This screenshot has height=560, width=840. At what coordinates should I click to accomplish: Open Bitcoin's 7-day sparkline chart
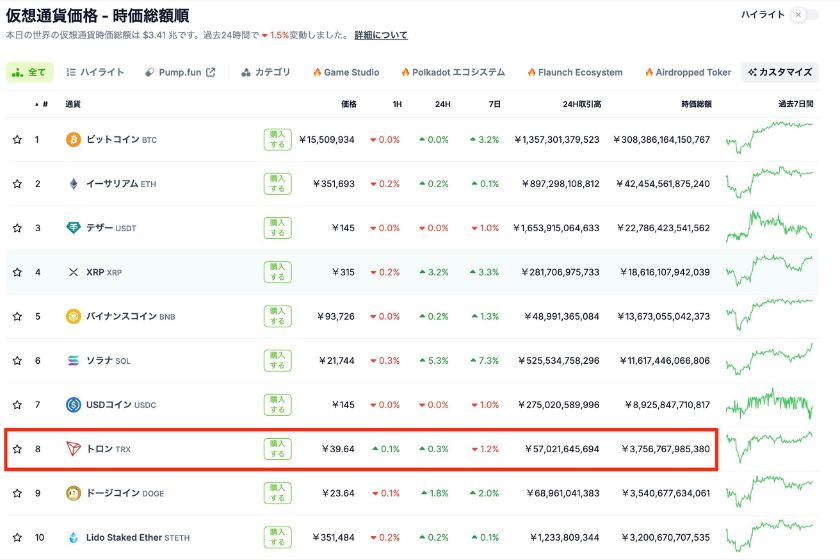pyautogui.click(x=769, y=138)
